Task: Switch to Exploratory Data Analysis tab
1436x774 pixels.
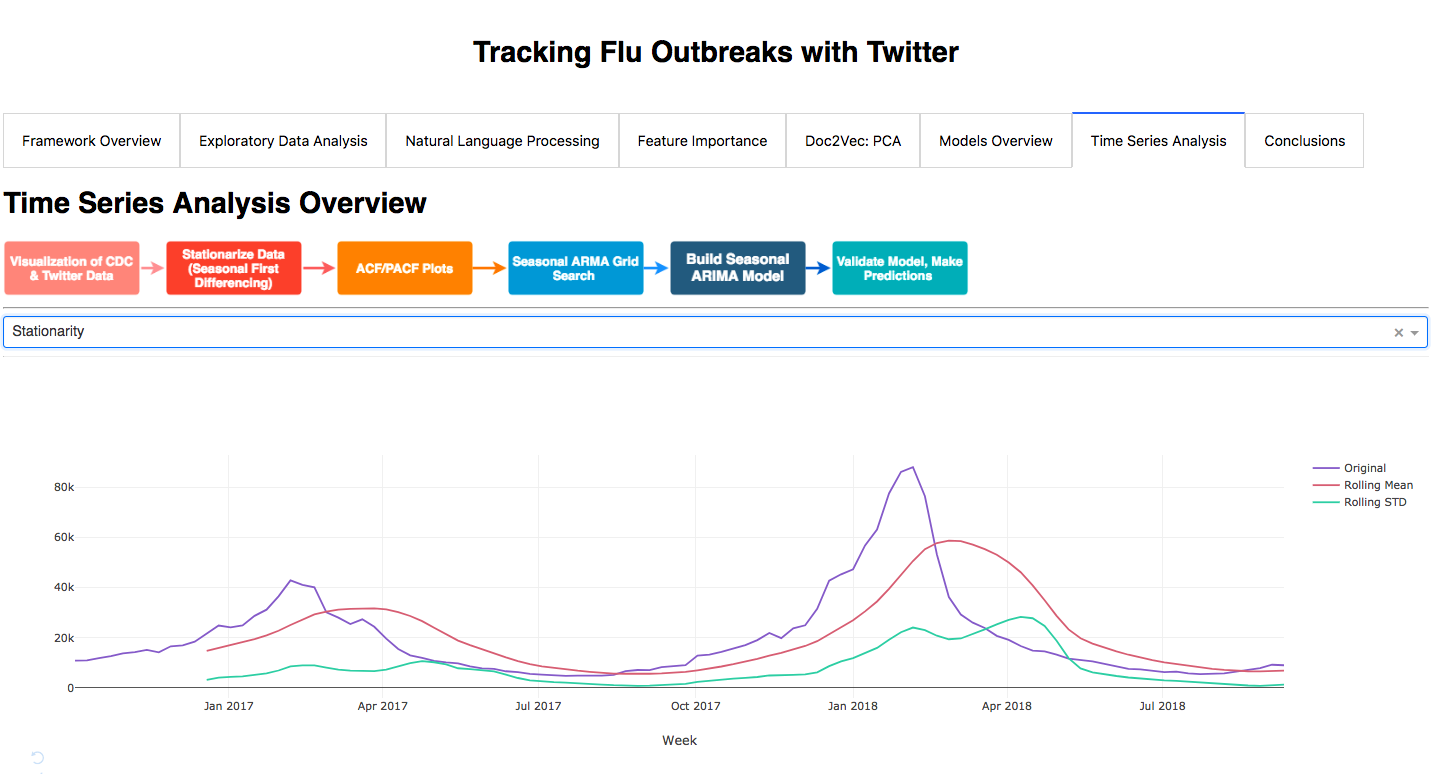Action: [283, 141]
